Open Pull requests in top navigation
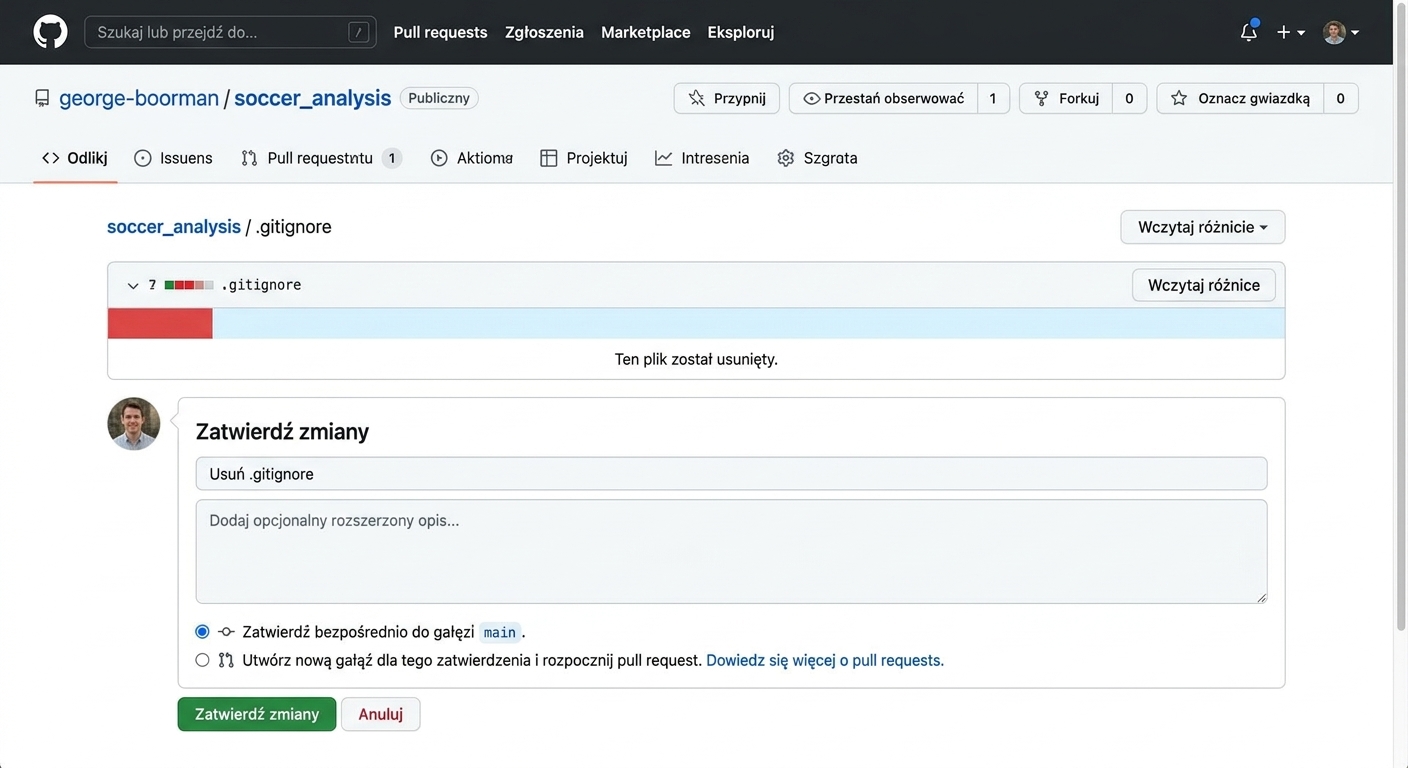Screen dimensions: 1408x768 pyautogui.click(x=441, y=32)
